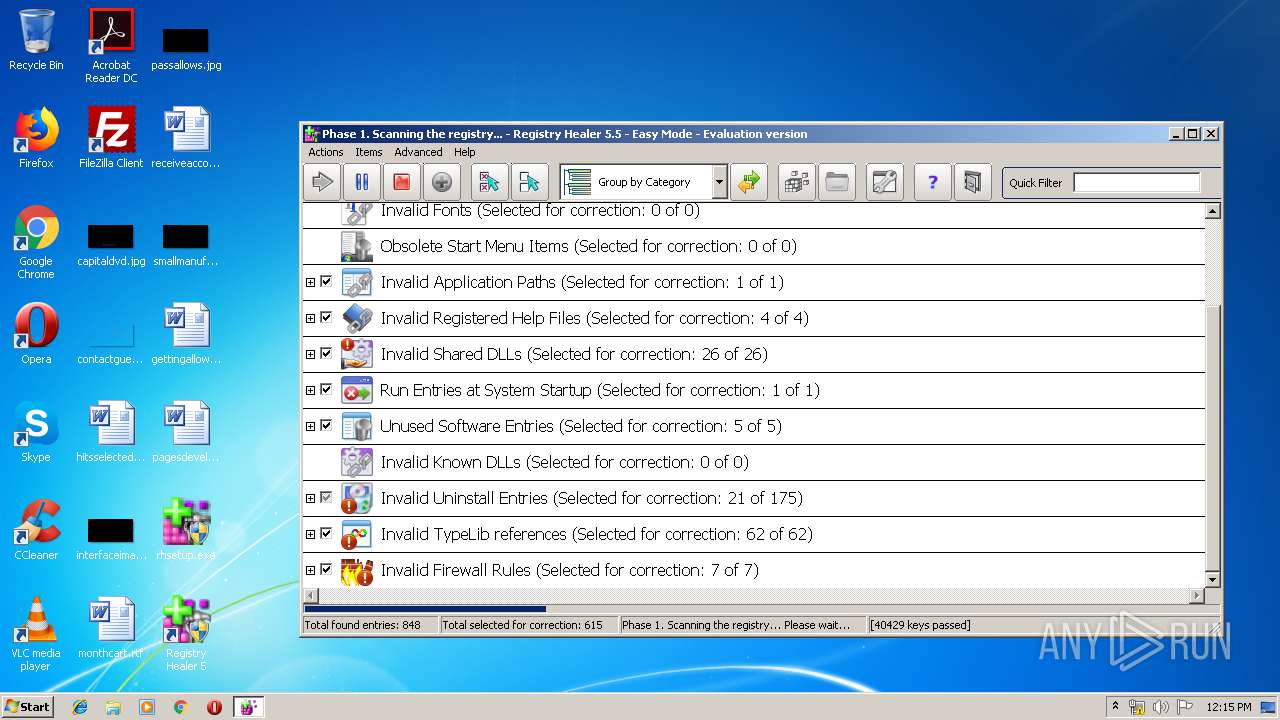Screen dimensions: 1280x720
Task: Expand Invalid Application Paths group
Action: pos(310,282)
